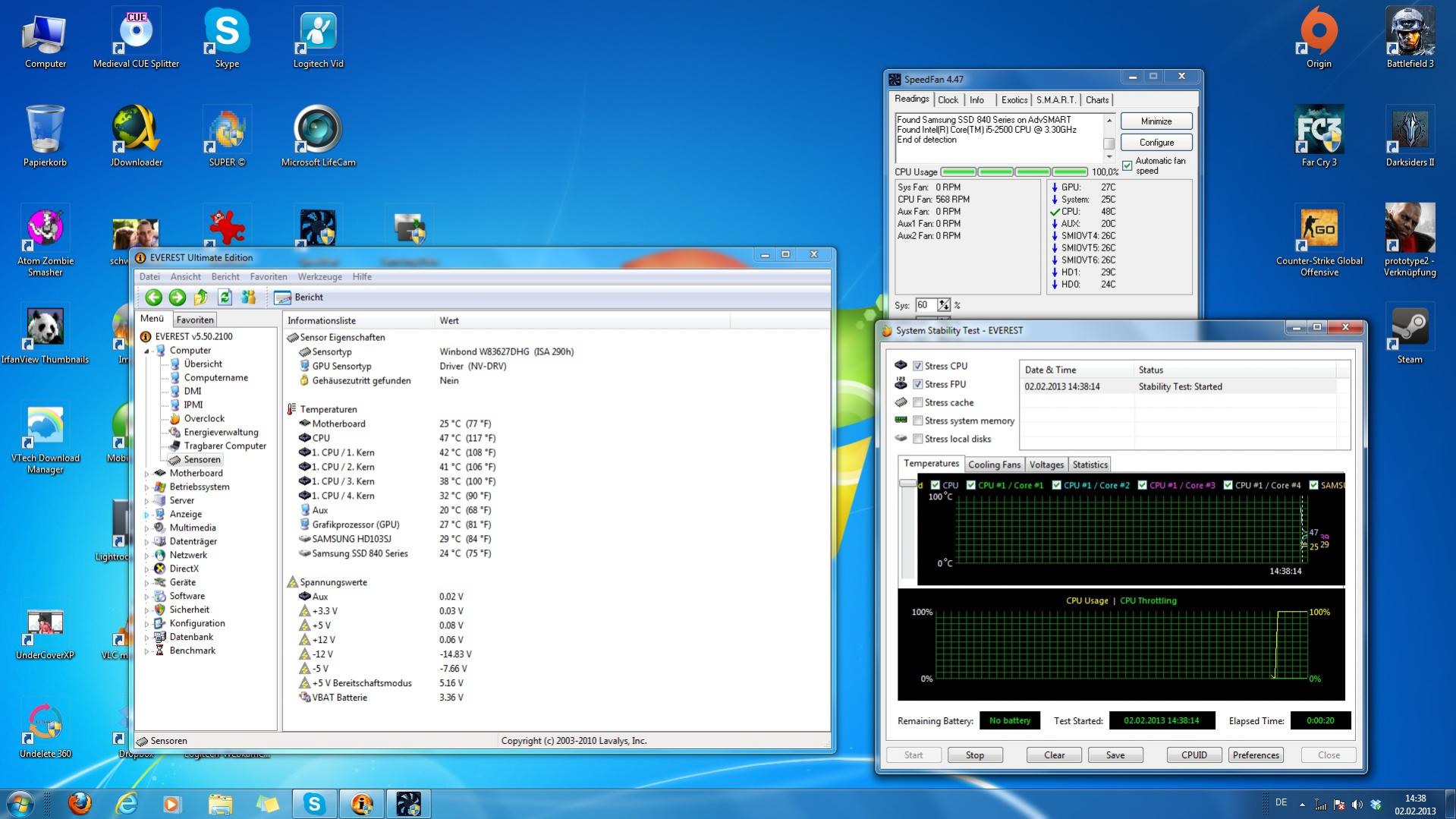Switch to the Cooling Fans tab
Screen dimensions: 1456x819
pyautogui.click(x=994, y=465)
